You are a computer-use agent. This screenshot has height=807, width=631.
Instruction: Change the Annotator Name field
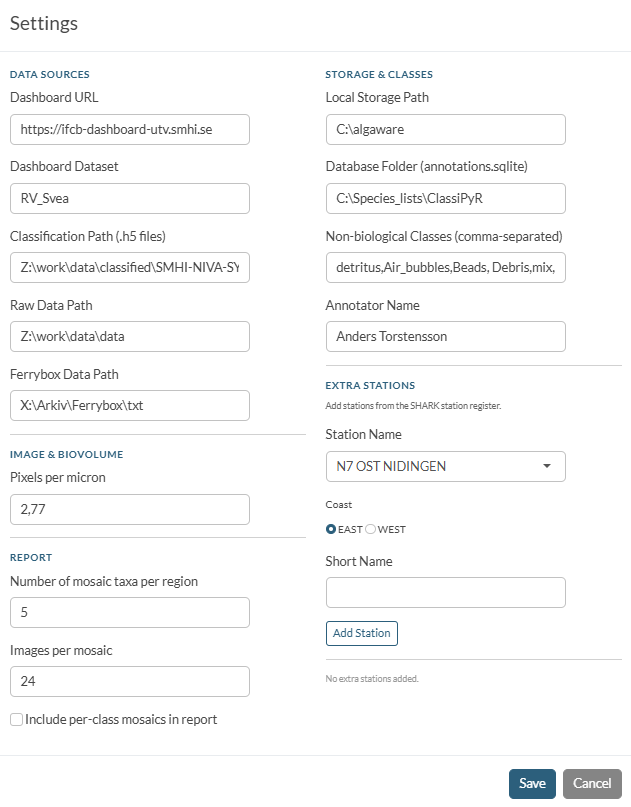pos(445,336)
